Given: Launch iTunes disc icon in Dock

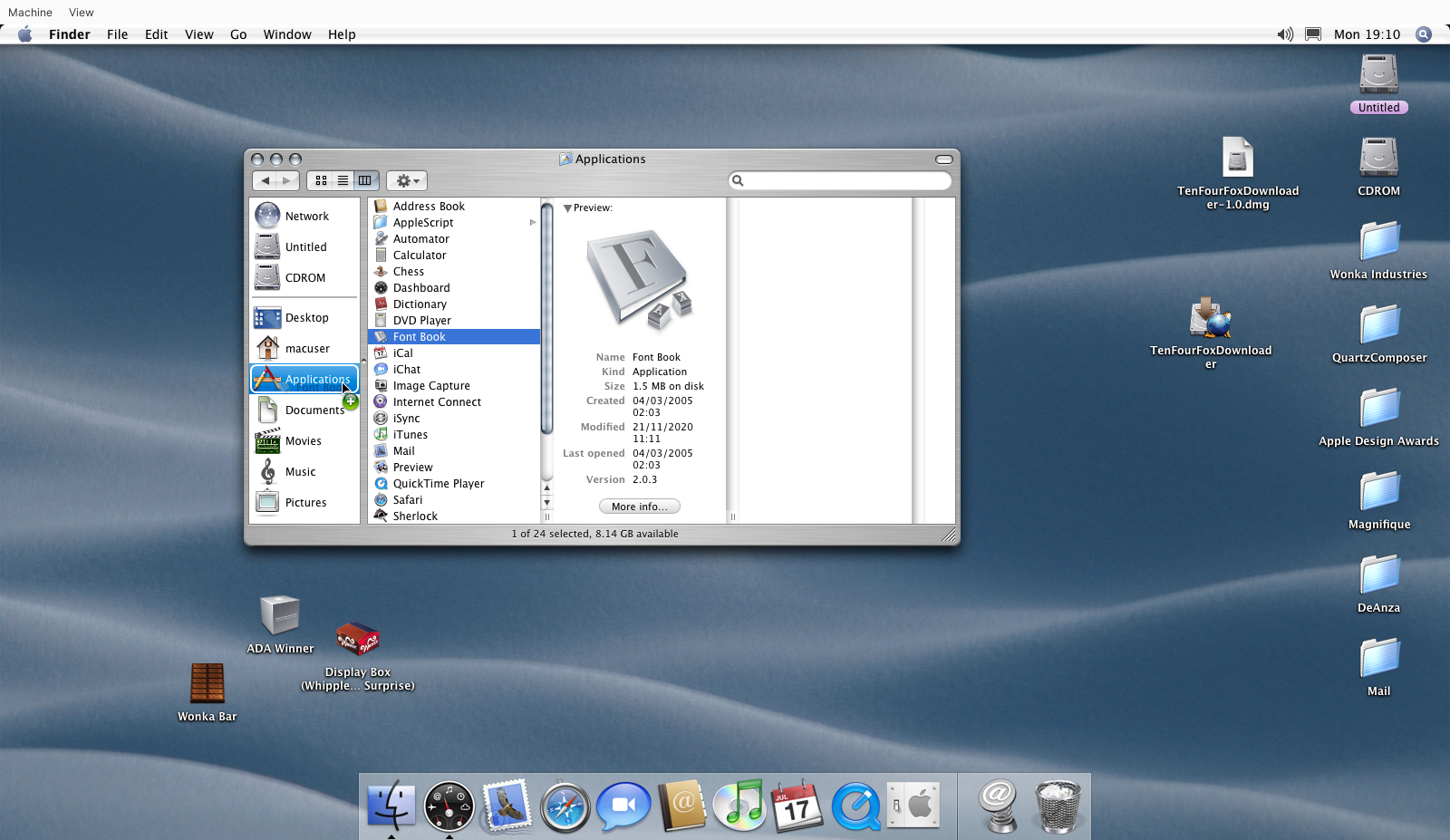Looking at the screenshot, I should pos(739,805).
